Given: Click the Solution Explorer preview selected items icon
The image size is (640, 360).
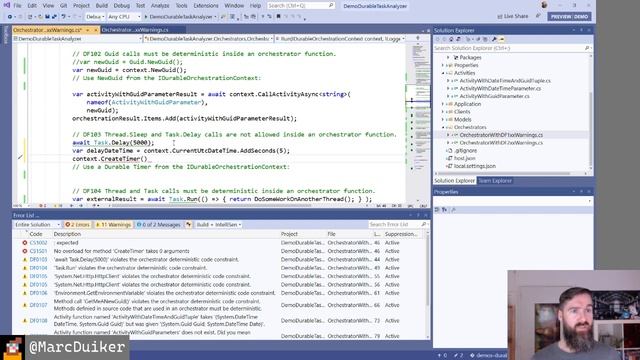Looking at the screenshot, I should coord(502,39).
